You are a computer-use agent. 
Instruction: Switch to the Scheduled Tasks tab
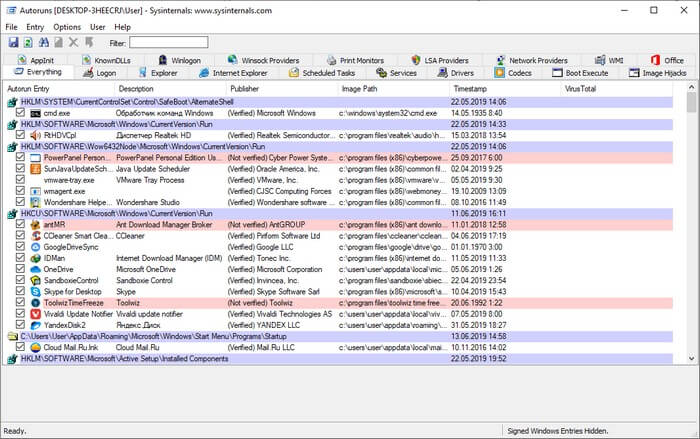[x=322, y=73]
